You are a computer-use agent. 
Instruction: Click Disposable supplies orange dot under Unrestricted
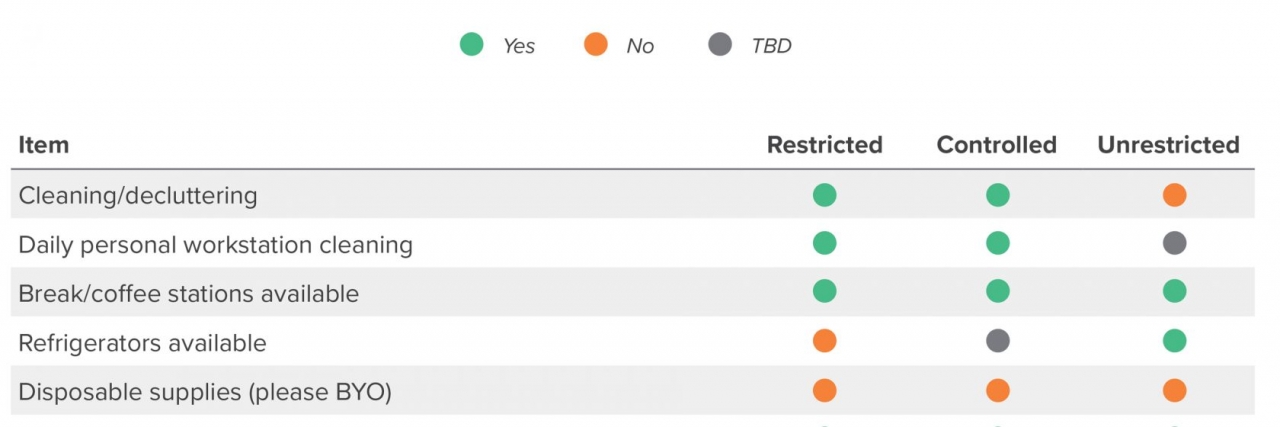(x=1175, y=390)
